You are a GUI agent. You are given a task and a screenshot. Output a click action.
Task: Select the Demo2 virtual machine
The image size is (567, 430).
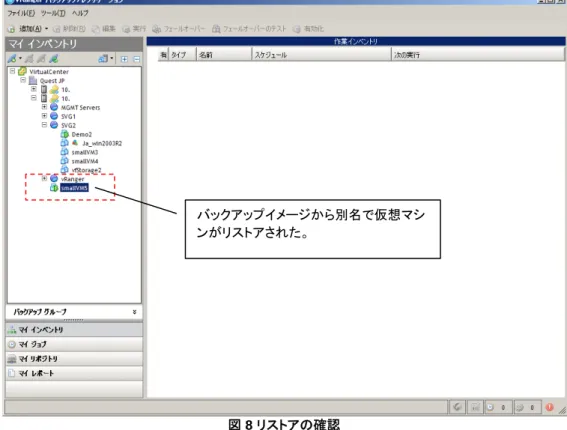click(x=82, y=135)
